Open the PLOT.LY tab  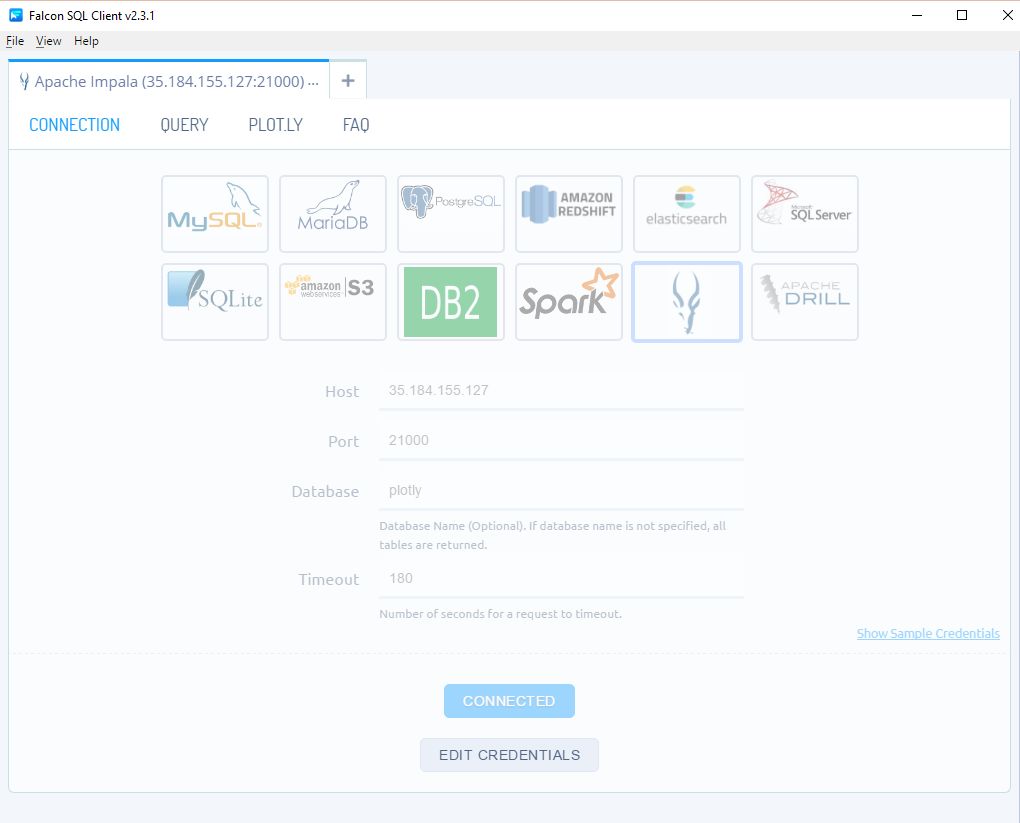point(276,124)
